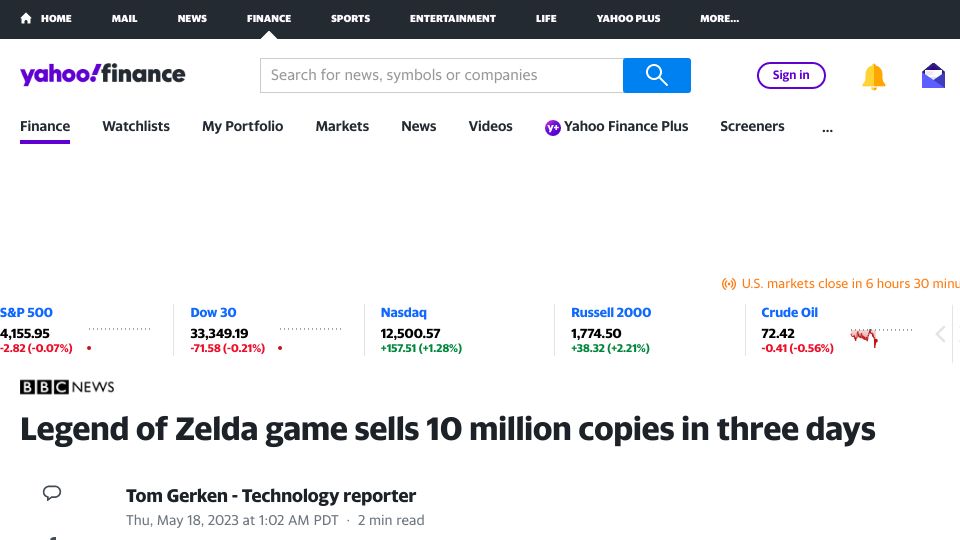Click the ticker carousel previous arrow
Screen dimensions: 960x540
pos(941,334)
